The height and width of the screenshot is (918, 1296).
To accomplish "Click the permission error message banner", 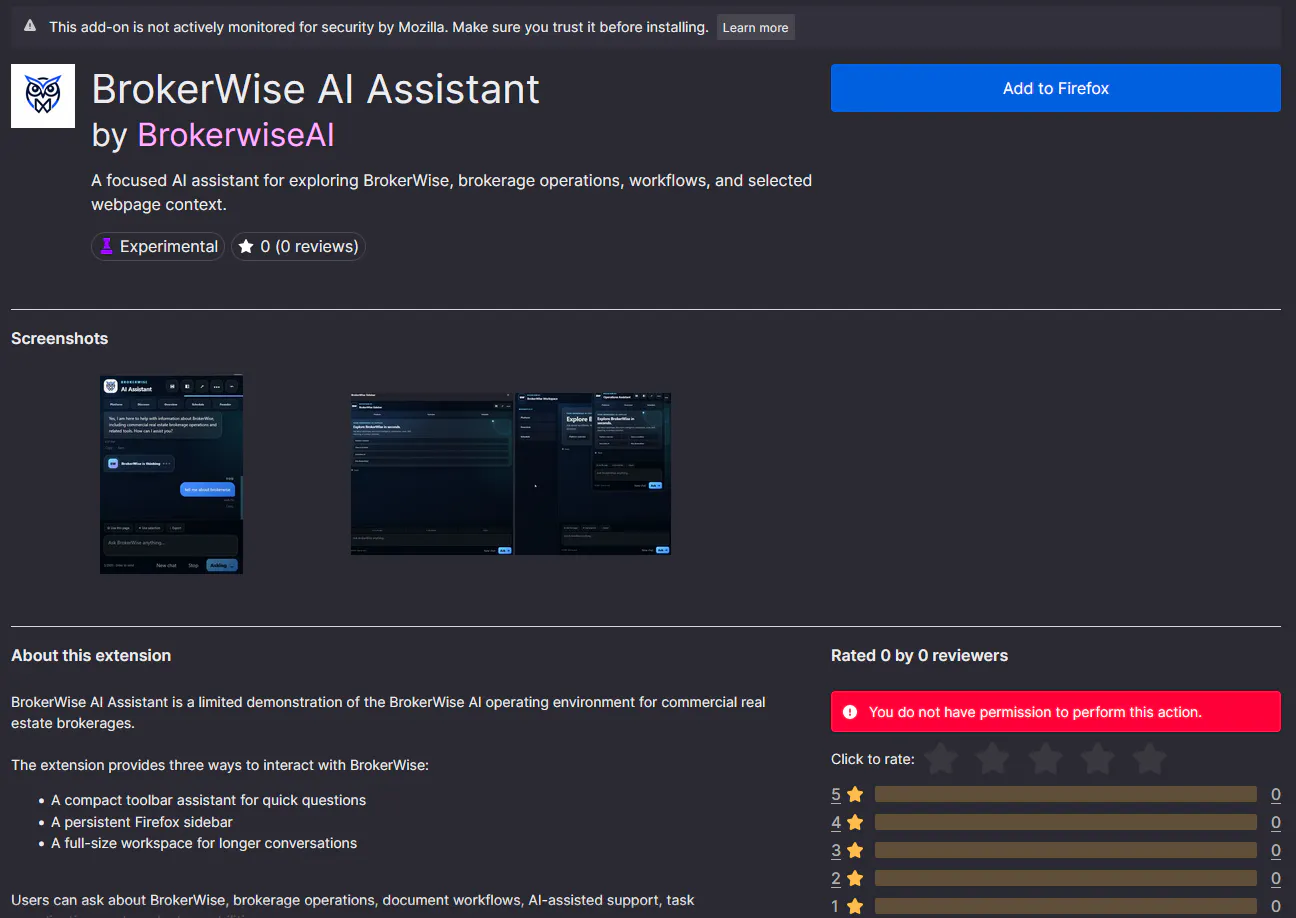I will pos(1055,711).
